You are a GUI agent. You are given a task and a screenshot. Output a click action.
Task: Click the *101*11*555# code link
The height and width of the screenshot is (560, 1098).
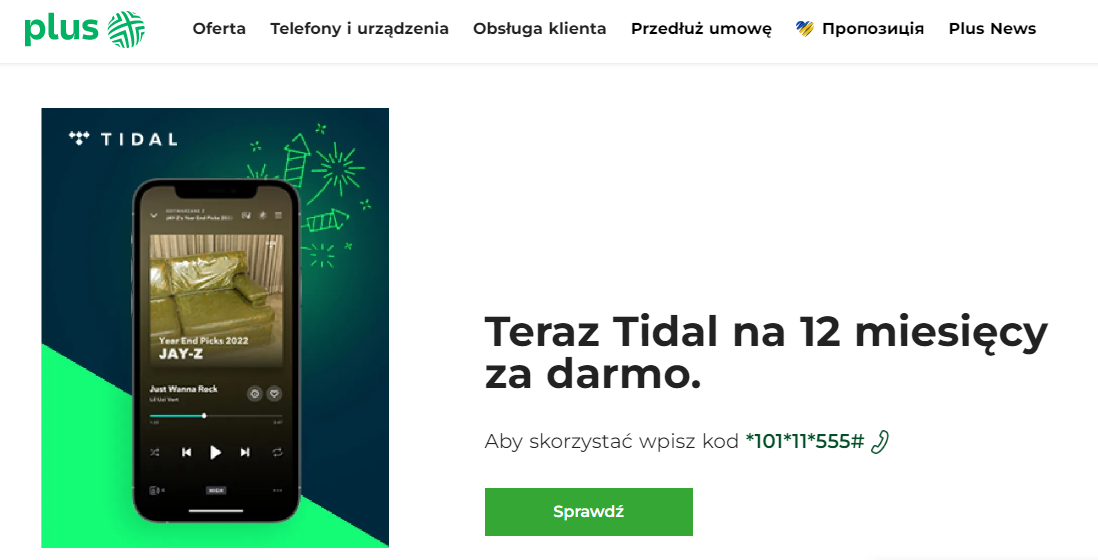[x=805, y=442]
